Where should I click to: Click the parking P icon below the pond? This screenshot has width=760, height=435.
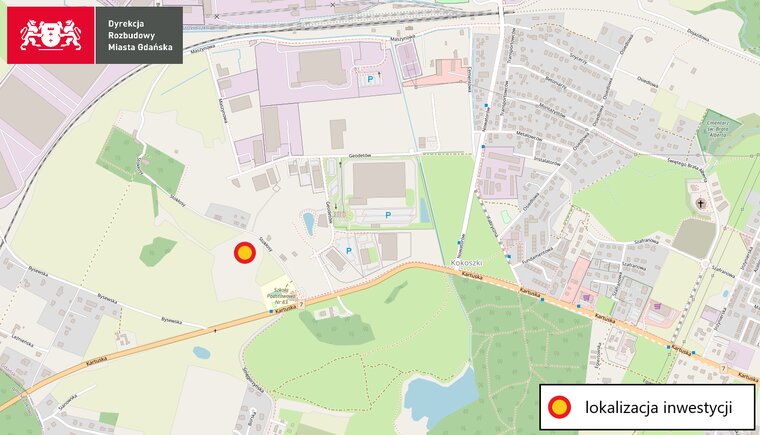tap(348, 251)
